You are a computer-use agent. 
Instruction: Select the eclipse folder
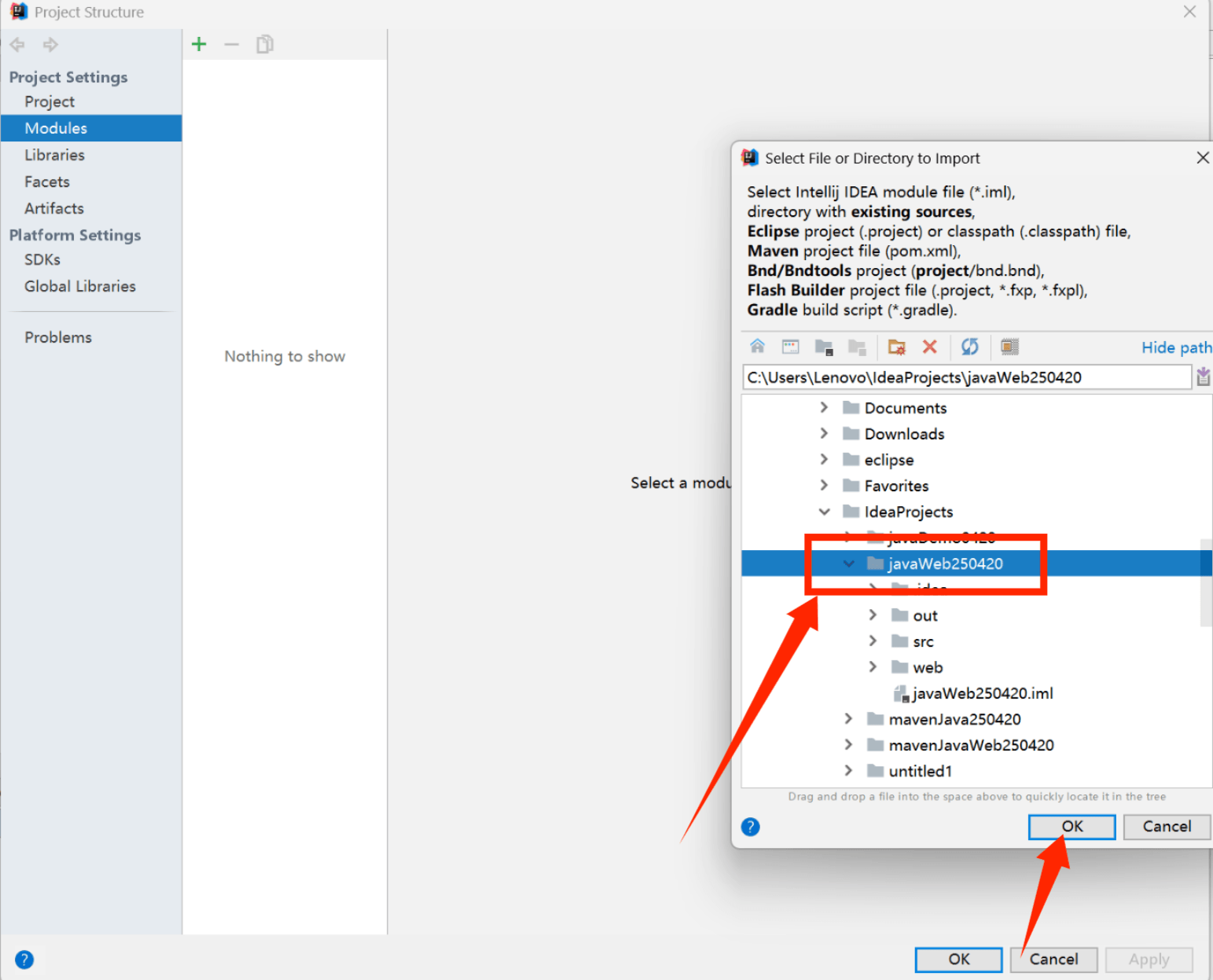(888, 460)
